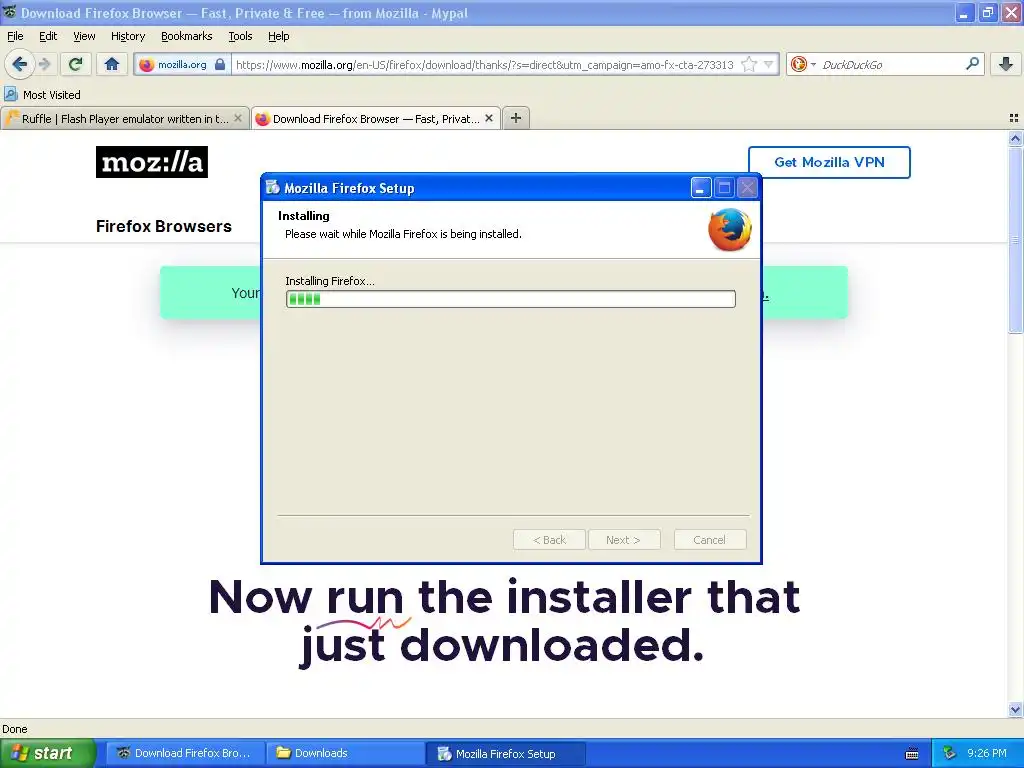Open the Tools menu

click(x=240, y=36)
